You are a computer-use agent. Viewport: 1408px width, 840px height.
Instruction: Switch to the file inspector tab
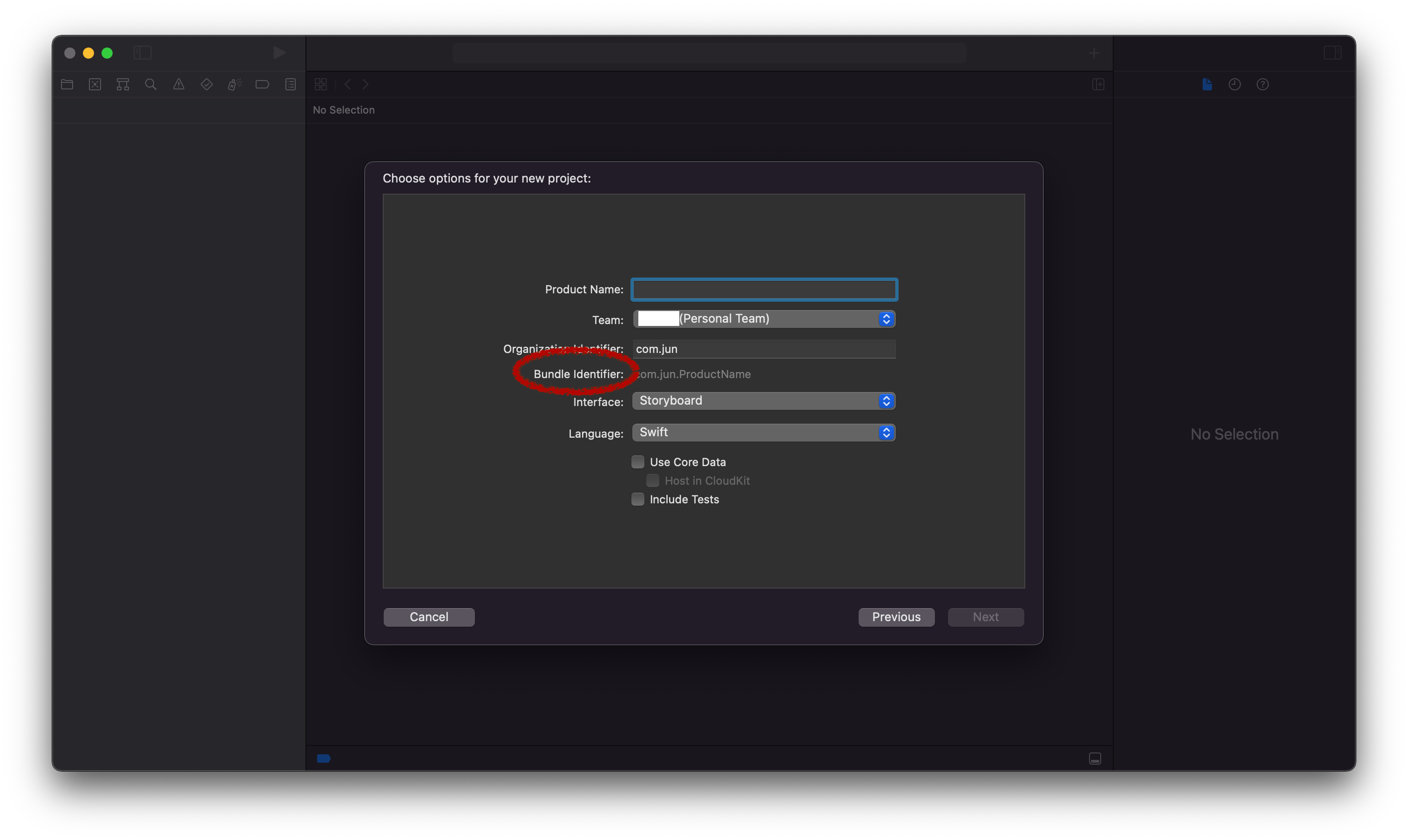pyautogui.click(x=1207, y=84)
